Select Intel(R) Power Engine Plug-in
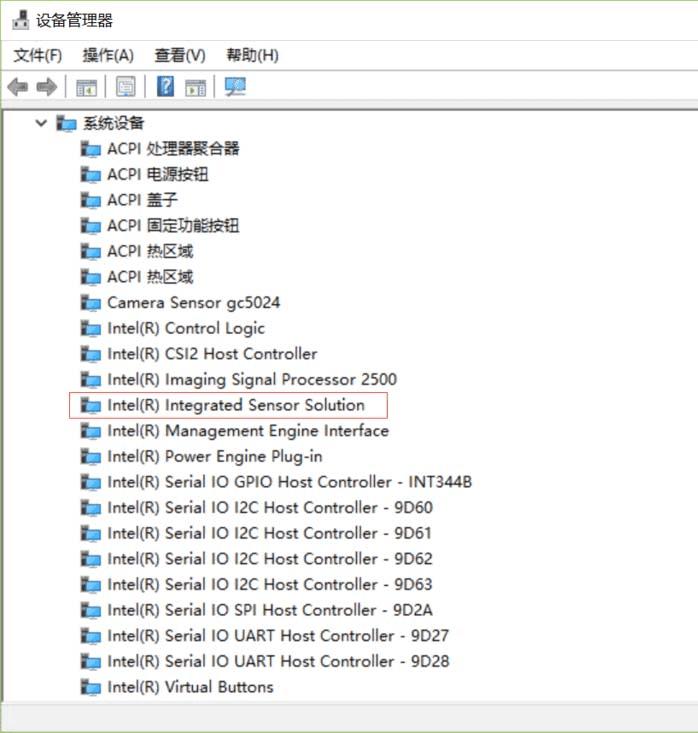The width and height of the screenshot is (698, 733). (x=215, y=457)
